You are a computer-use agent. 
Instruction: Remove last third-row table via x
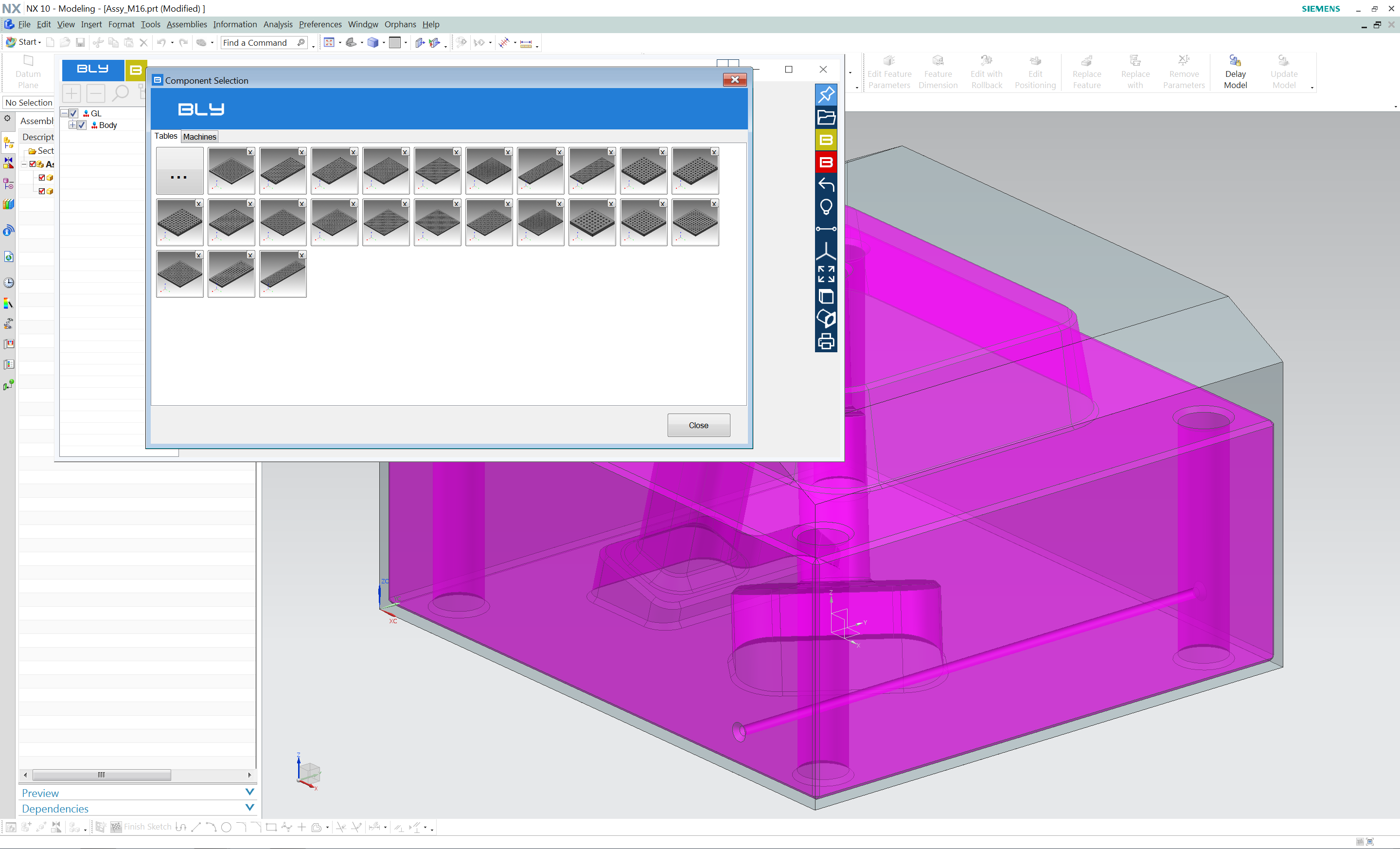(x=301, y=255)
